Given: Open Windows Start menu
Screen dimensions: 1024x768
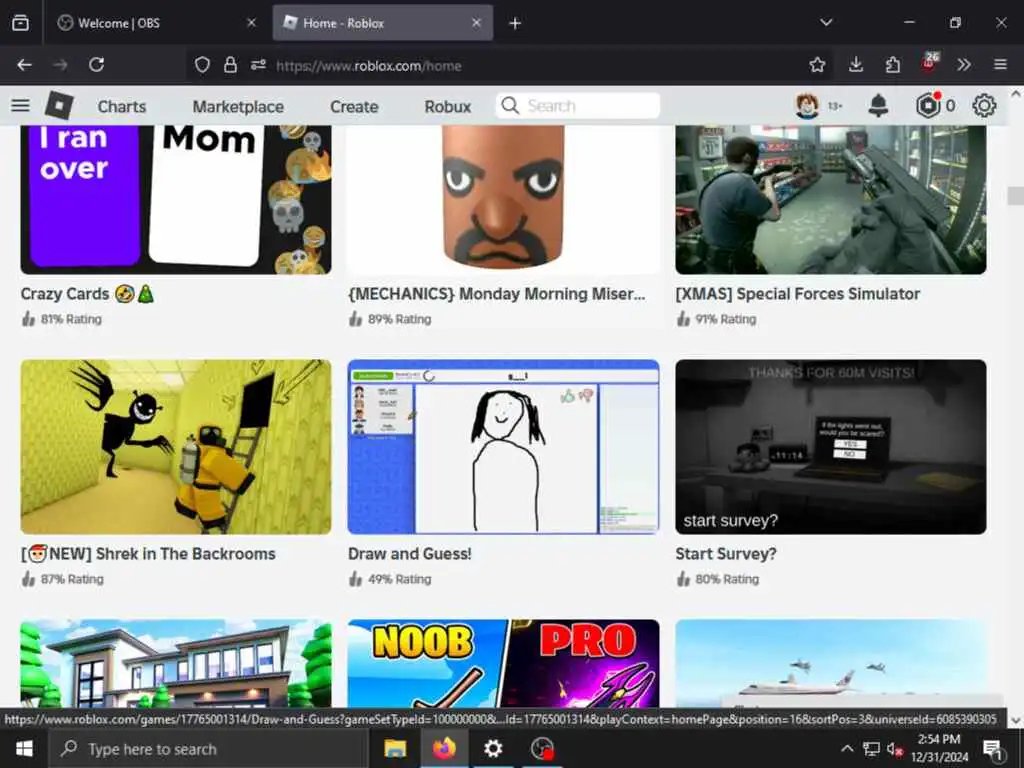Looking at the screenshot, I should pos(24,748).
